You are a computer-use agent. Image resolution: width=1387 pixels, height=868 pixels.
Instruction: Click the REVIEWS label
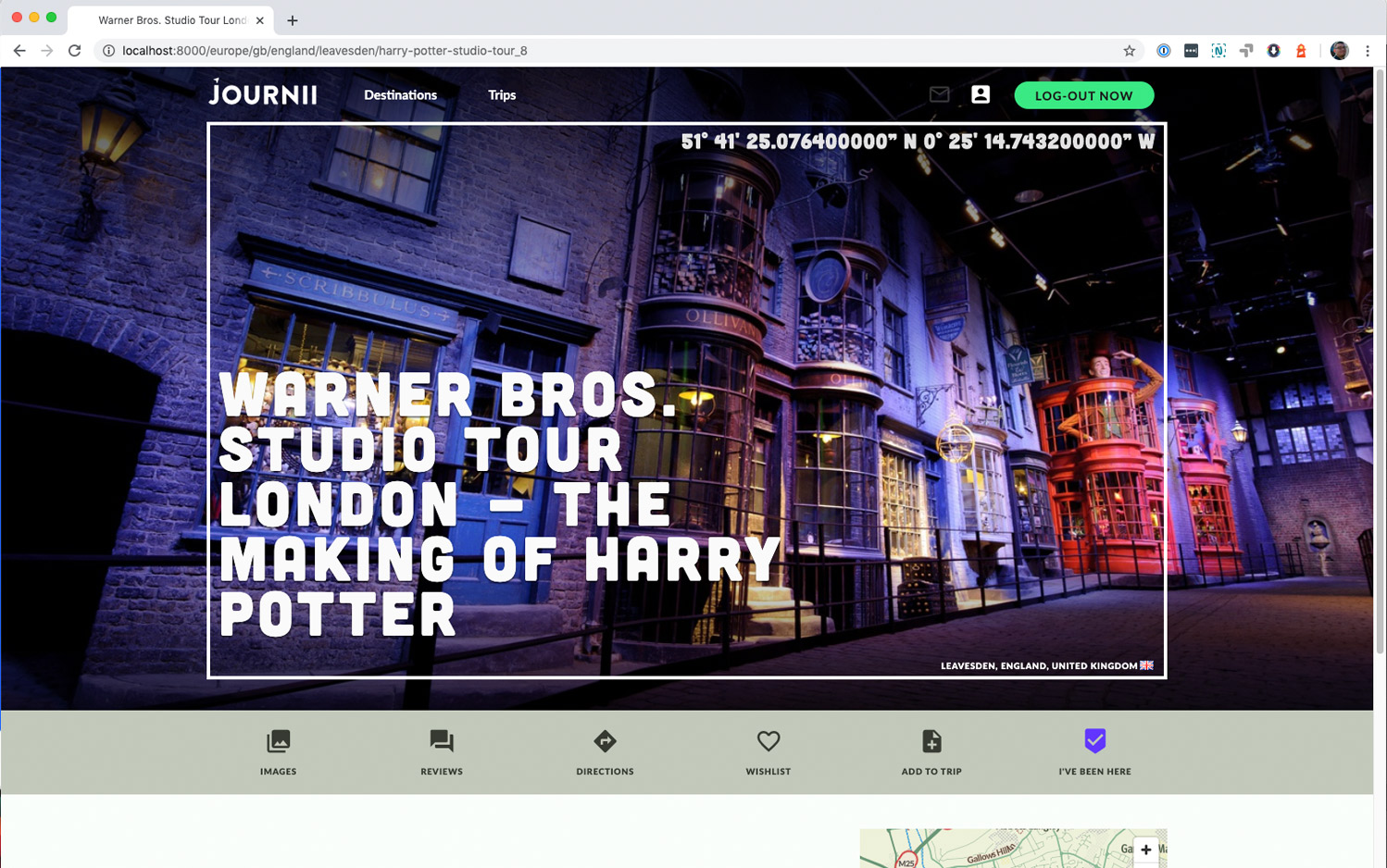[442, 772]
